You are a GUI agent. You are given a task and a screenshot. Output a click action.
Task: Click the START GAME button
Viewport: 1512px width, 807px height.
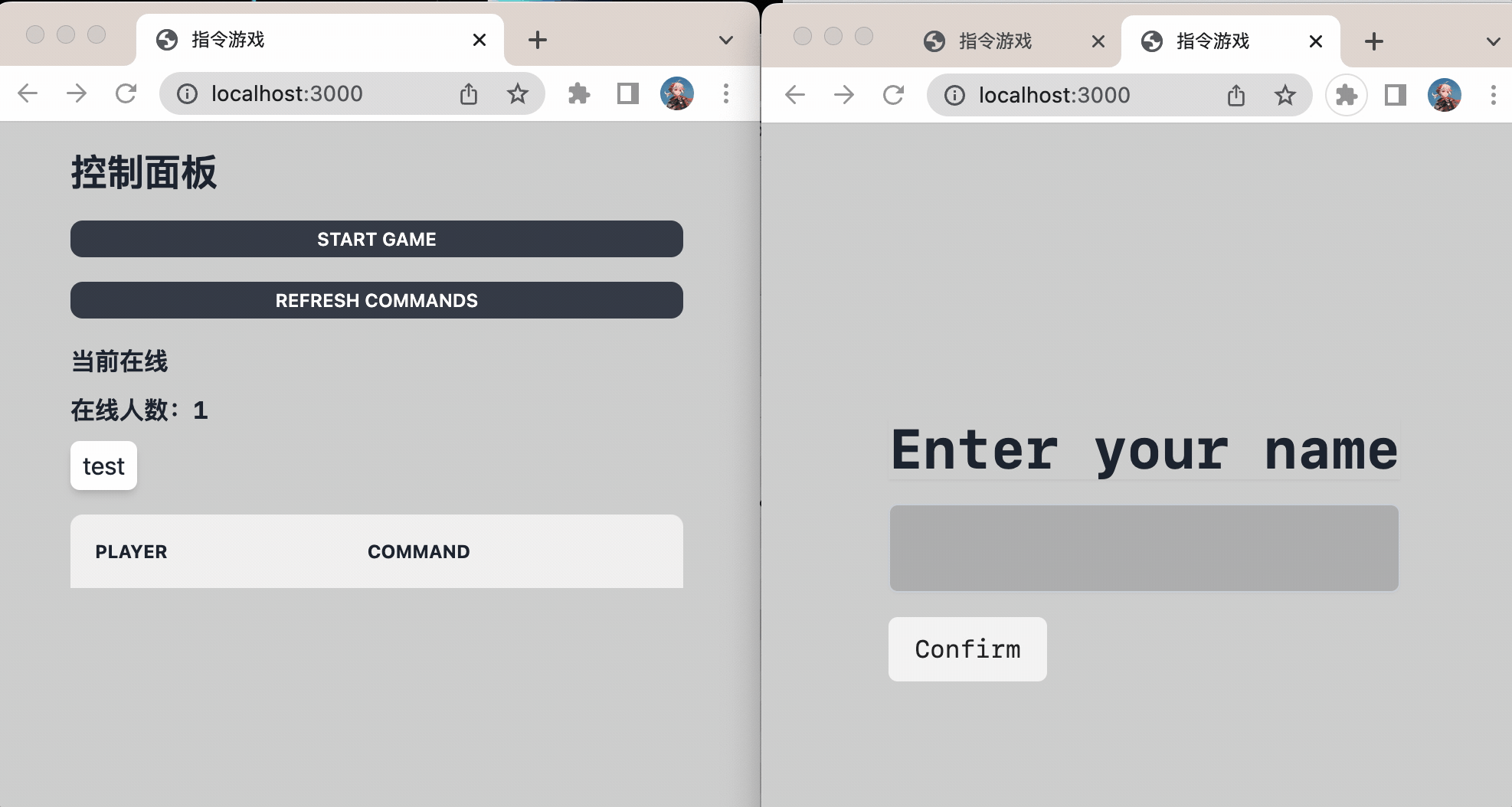click(376, 239)
